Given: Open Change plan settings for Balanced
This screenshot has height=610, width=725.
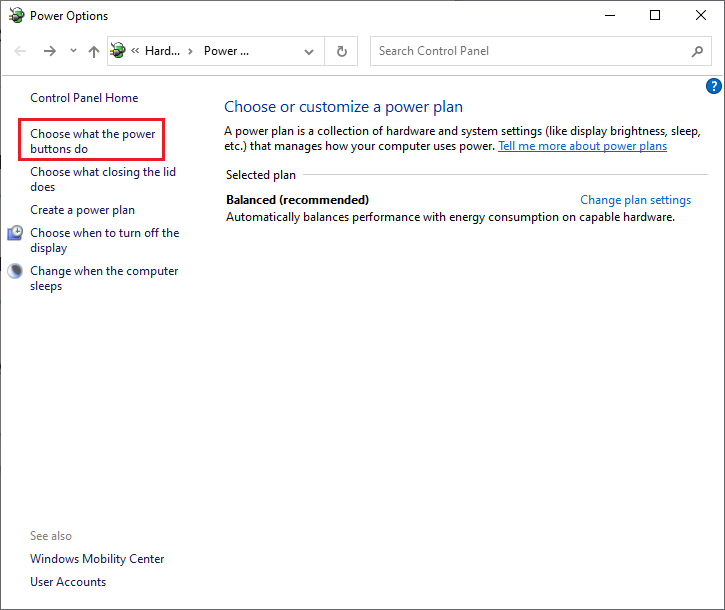Looking at the screenshot, I should tap(635, 200).
